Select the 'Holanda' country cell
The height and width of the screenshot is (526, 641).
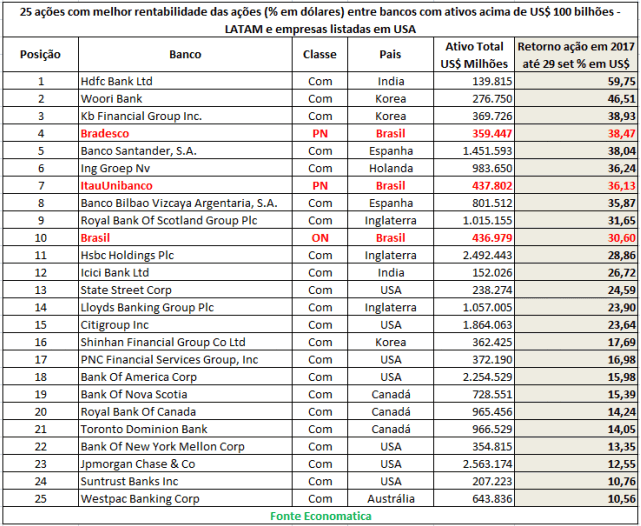pyautogui.click(x=390, y=168)
